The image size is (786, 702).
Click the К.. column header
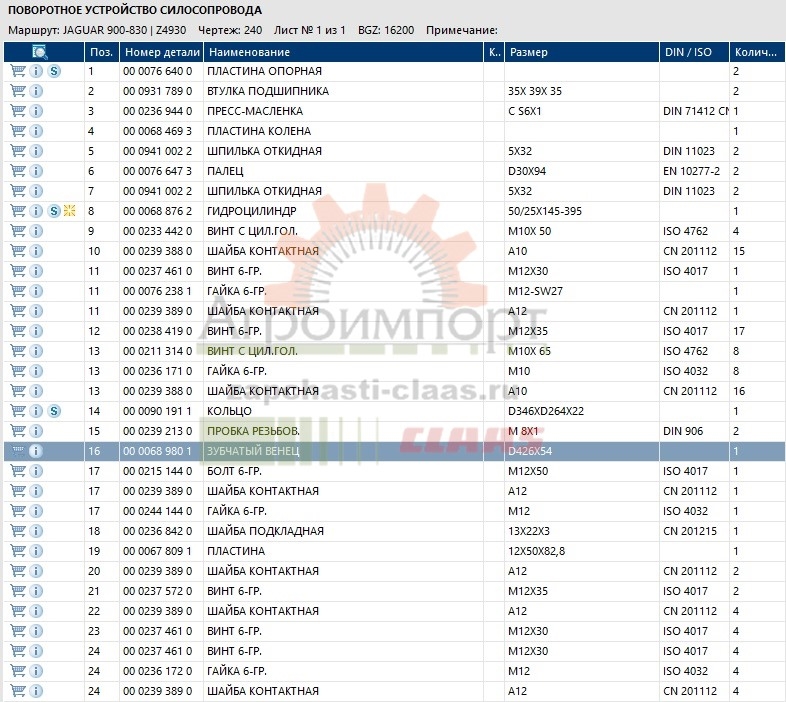coord(494,52)
